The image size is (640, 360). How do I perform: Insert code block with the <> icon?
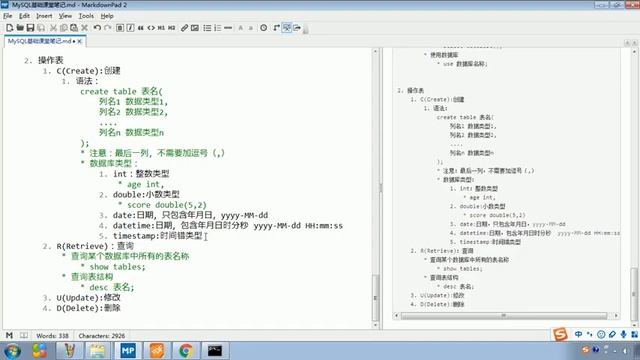[x=151, y=28]
